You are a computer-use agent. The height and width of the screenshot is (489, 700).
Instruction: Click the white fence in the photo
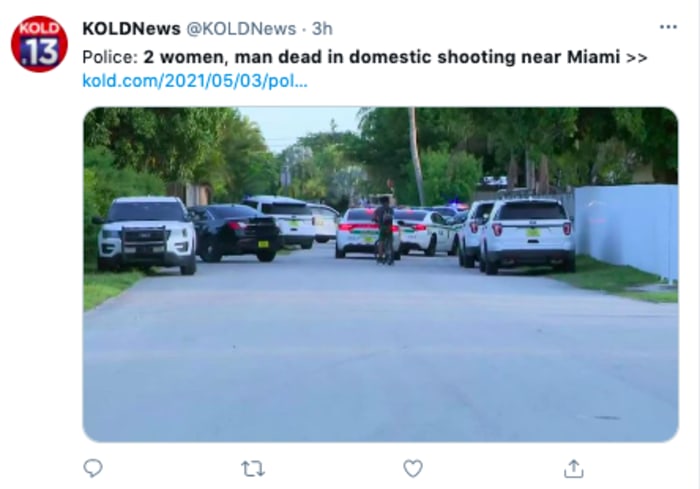pos(626,231)
